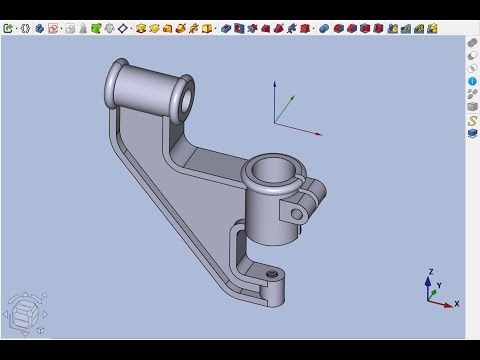480x360 pixels.
Task: Click the blue Boolean operation icon
Action: (x=324, y=29)
